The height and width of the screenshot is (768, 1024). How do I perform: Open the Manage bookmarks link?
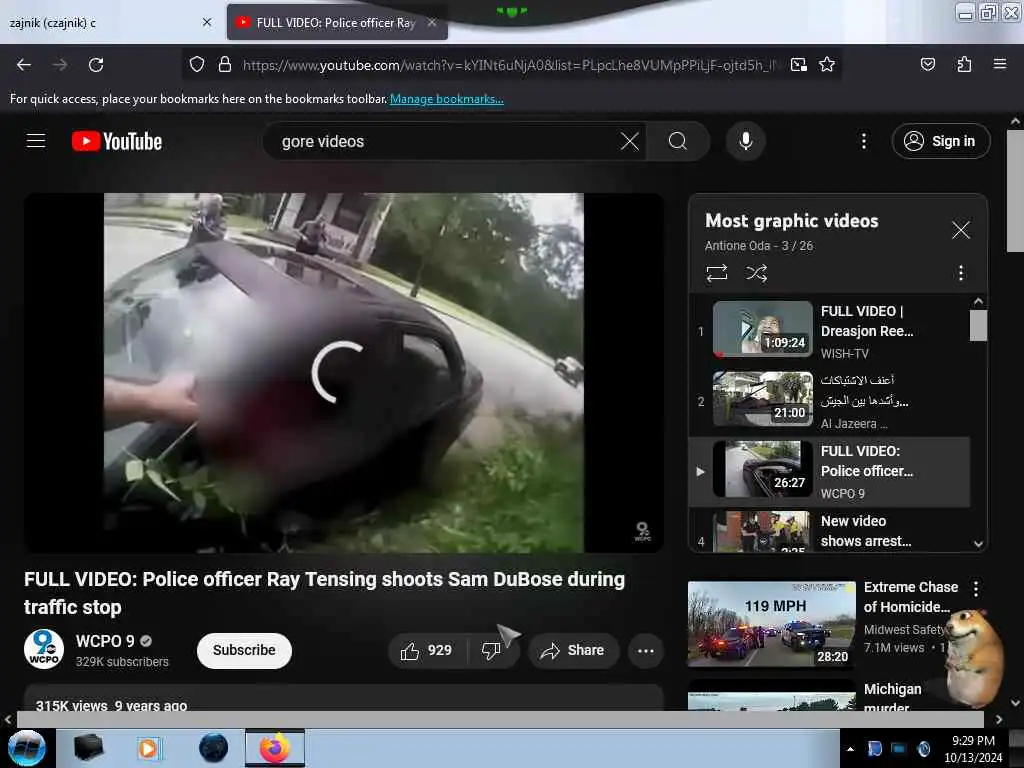[x=447, y=99]
